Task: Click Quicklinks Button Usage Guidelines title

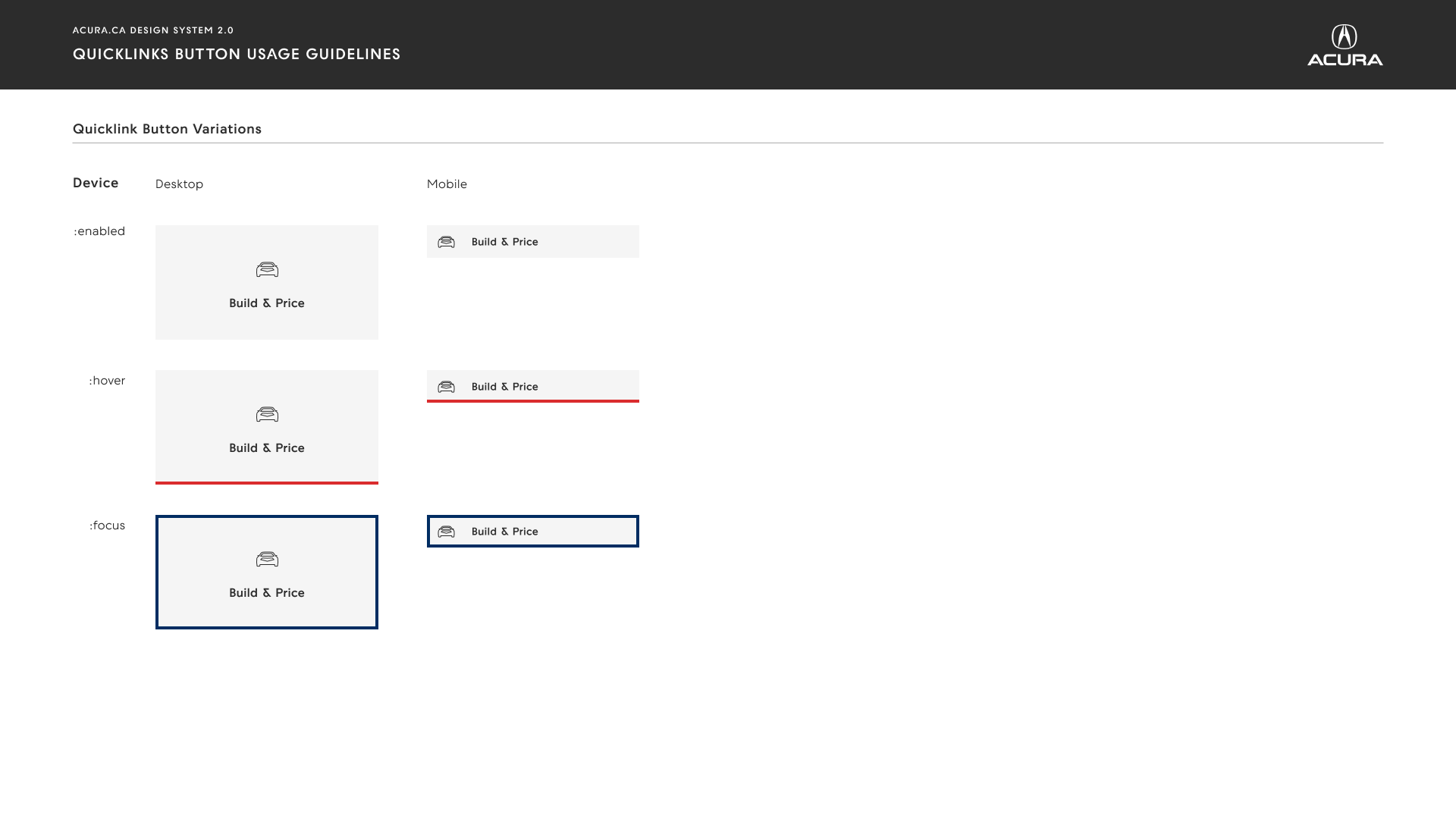Action: click(237, 54)
